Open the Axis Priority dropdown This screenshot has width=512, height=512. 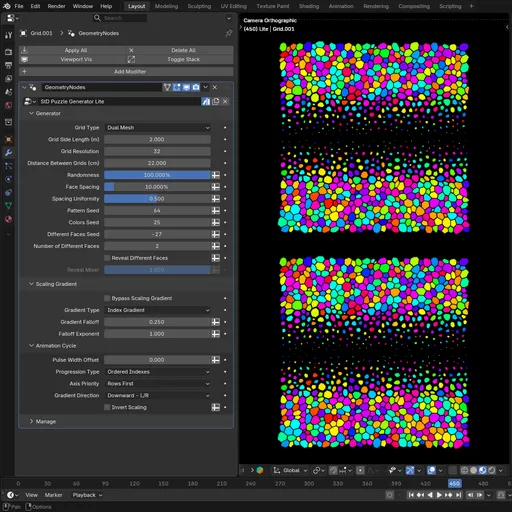pyautogui.click(x=157, y=384)
